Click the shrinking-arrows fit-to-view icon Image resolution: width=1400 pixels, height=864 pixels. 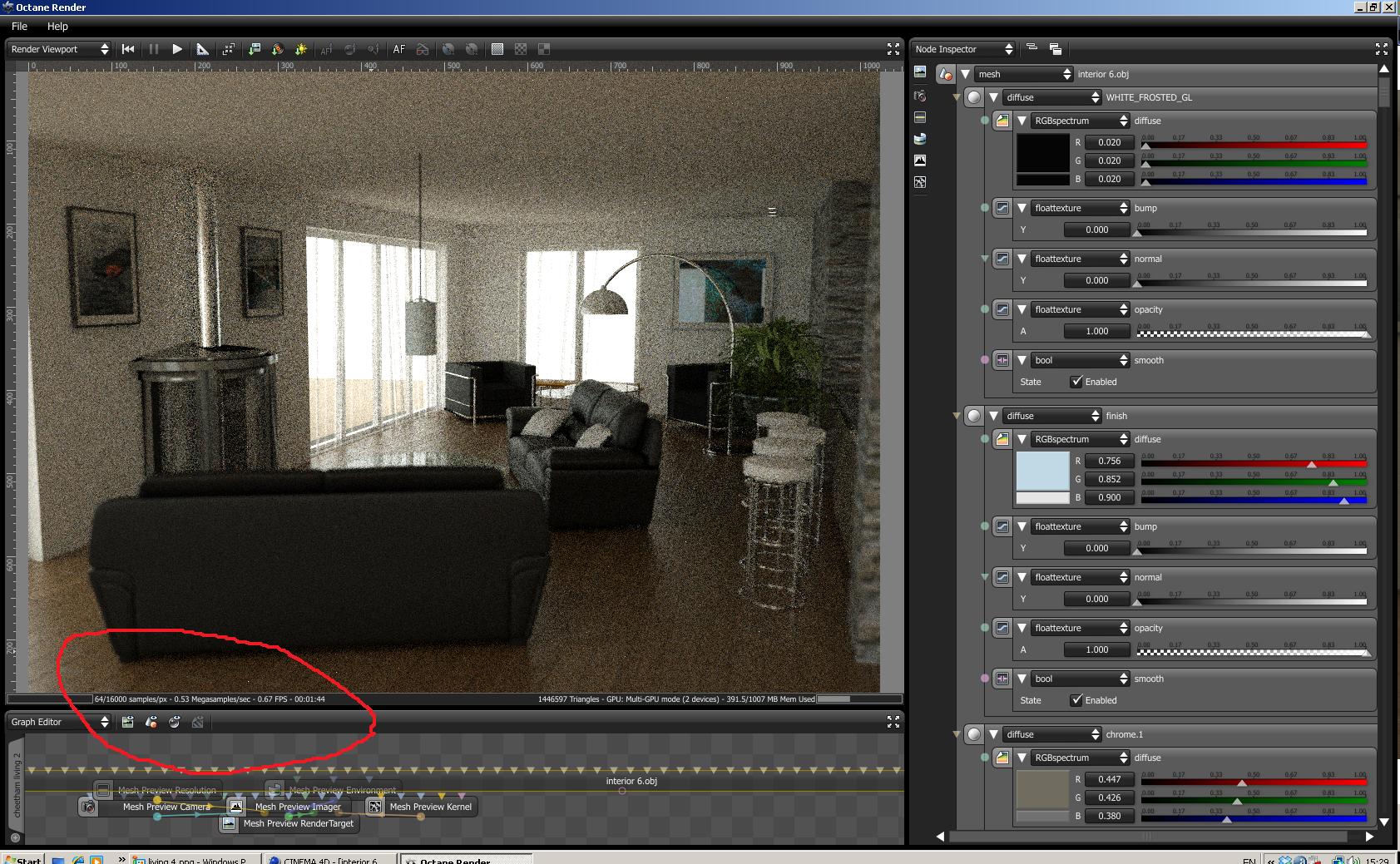[x=228, y=49]
